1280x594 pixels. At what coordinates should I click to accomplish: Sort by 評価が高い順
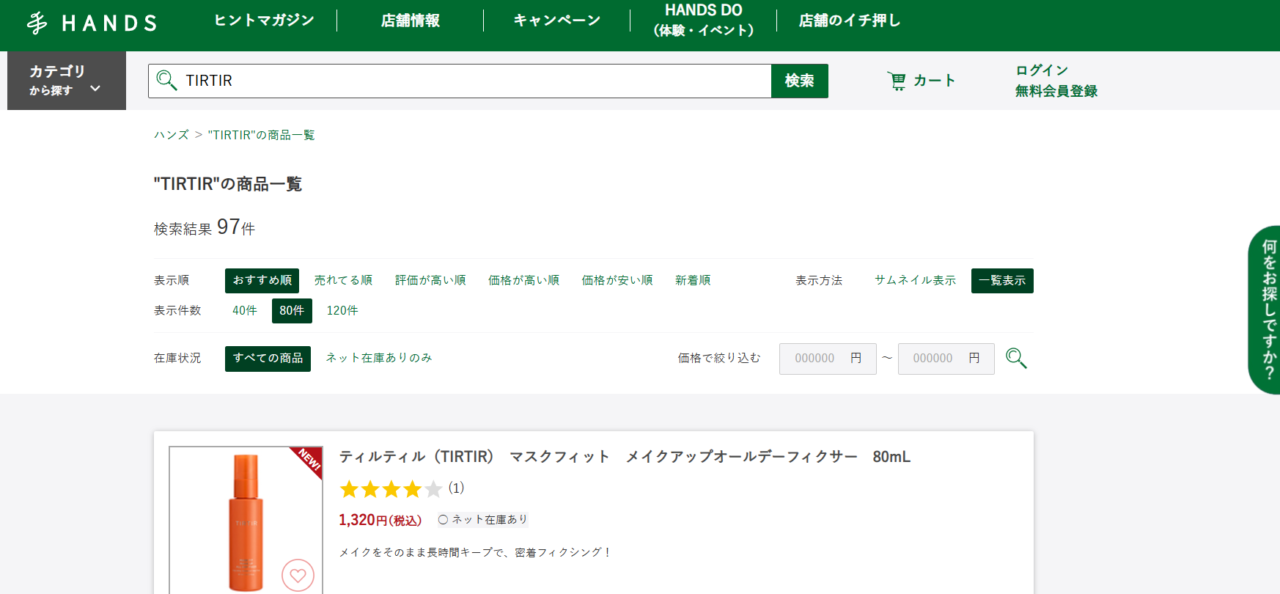430,281
